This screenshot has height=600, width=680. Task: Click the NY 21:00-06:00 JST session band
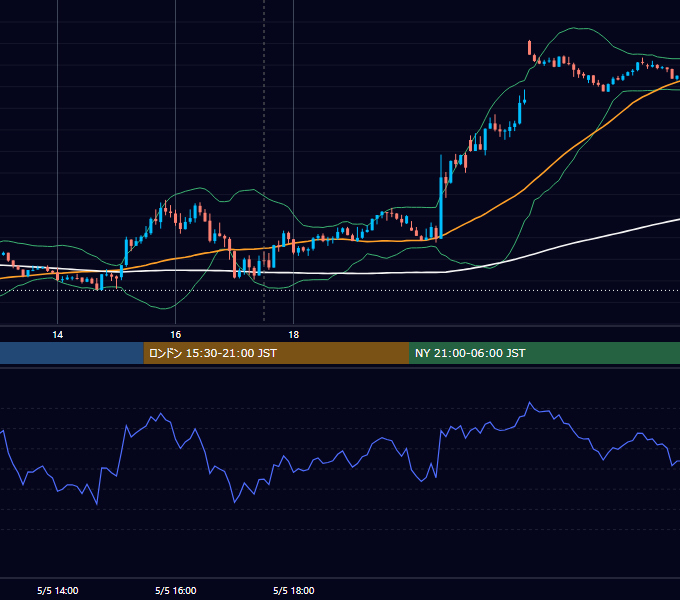544,353
